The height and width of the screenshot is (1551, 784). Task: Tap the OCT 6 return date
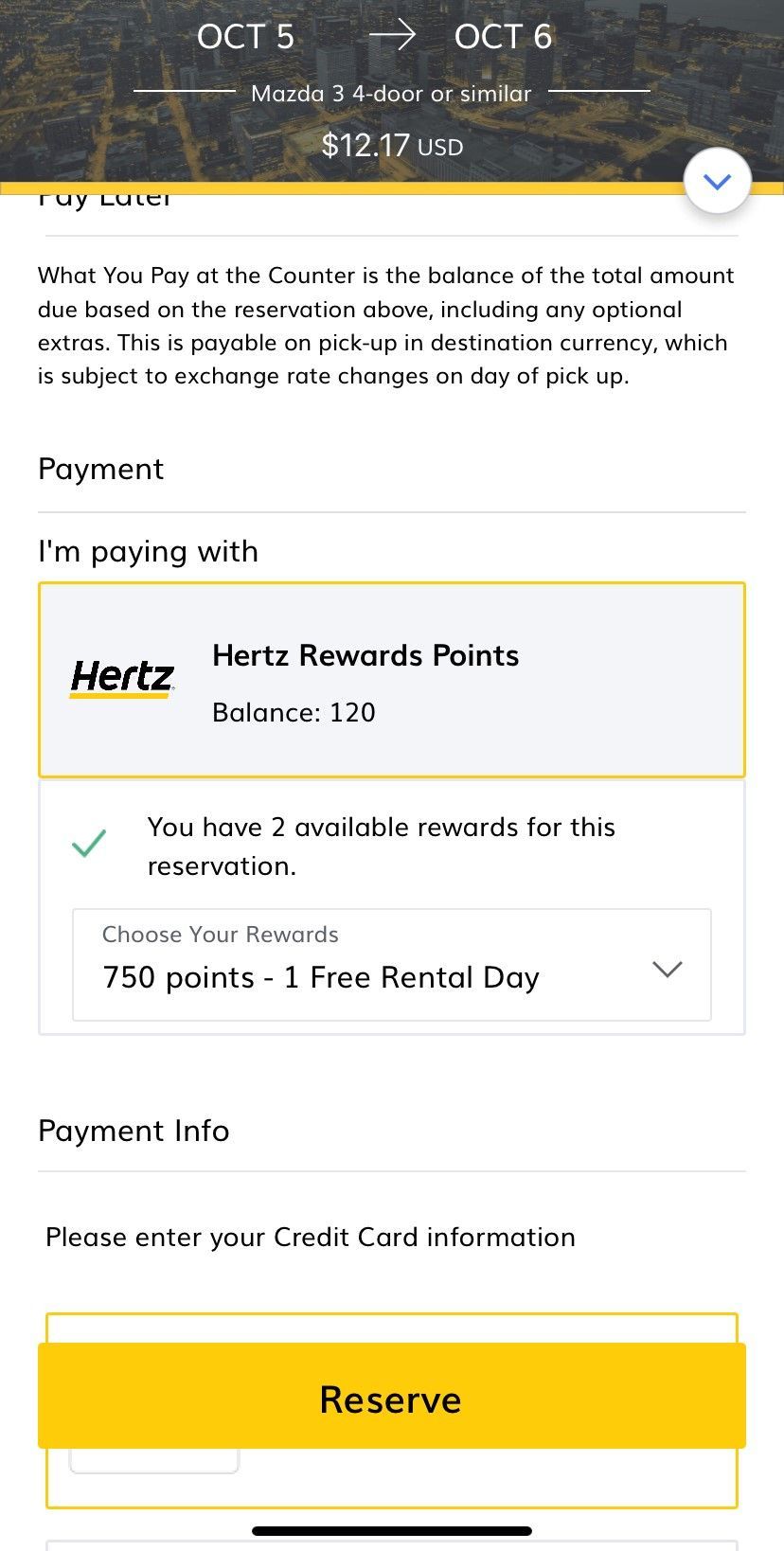(503, 37)
